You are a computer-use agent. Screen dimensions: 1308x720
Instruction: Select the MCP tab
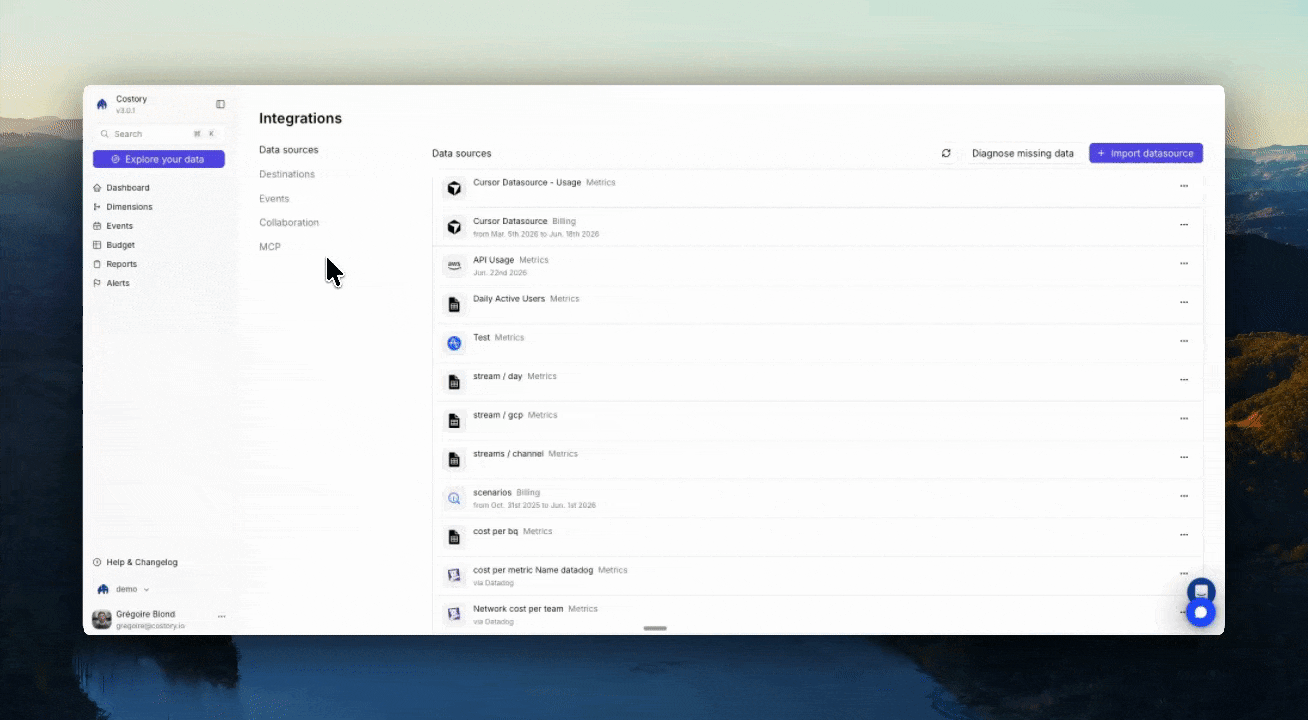click(x=270, y=247)
